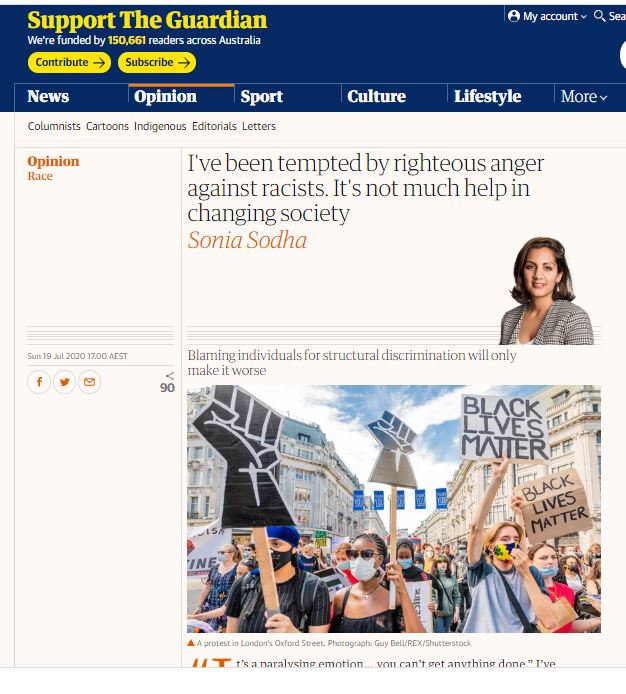The image size is (626, 694).
Task: Open the Editorials link
Action: tap(214, 126)
